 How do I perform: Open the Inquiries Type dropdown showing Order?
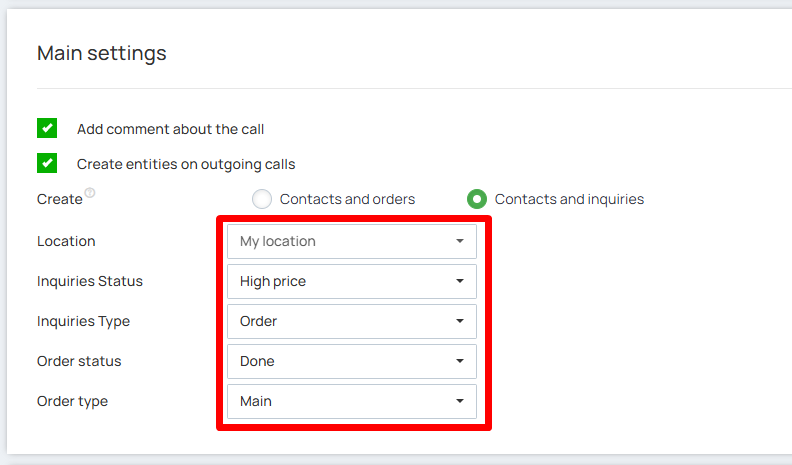click(350, 321)
